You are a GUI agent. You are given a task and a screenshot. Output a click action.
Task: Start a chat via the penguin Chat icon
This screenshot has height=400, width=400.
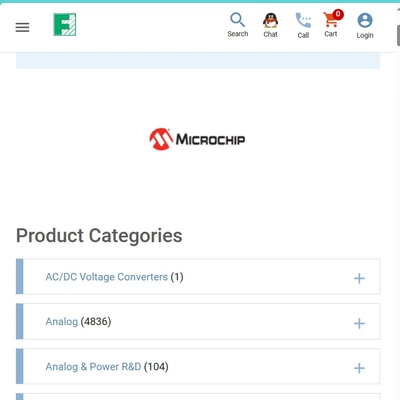[x=270, y=20]
